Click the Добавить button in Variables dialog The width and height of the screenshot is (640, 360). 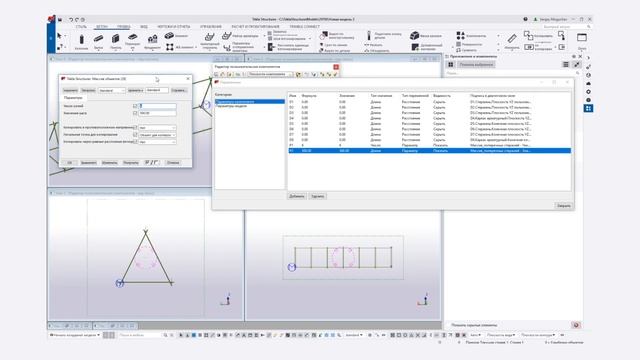(x=297, y=196)
